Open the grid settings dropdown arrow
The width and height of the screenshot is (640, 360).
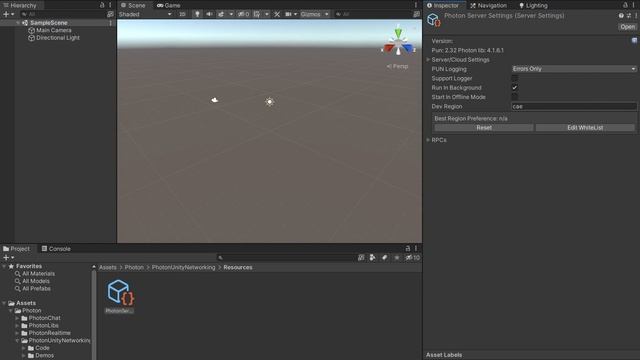point(267,14)
